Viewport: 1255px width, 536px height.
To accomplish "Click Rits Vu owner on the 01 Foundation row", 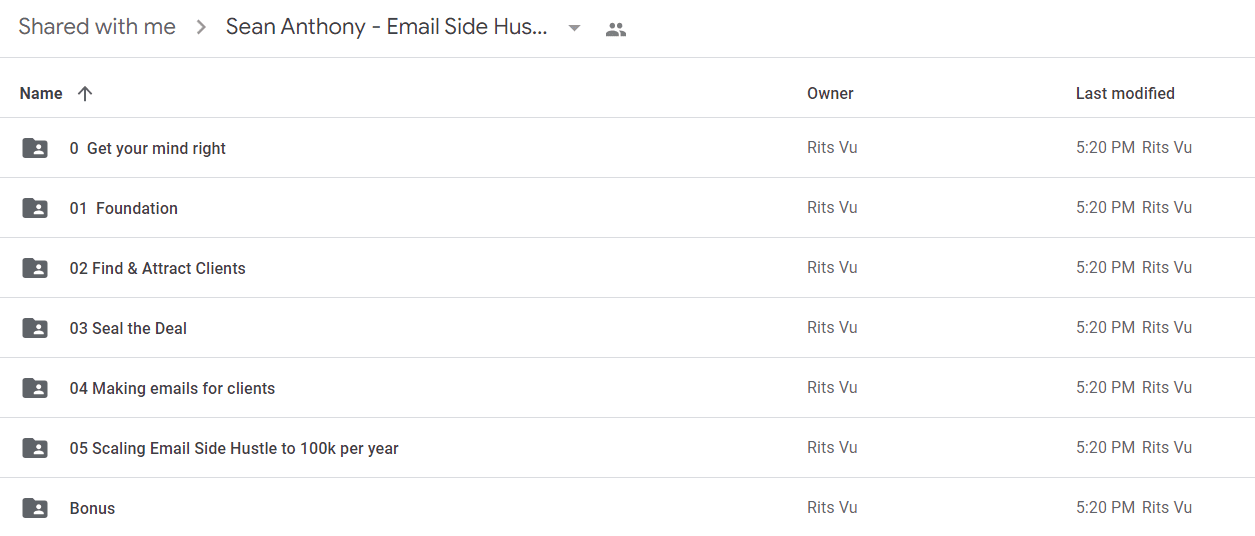I will tap(832, 208).
